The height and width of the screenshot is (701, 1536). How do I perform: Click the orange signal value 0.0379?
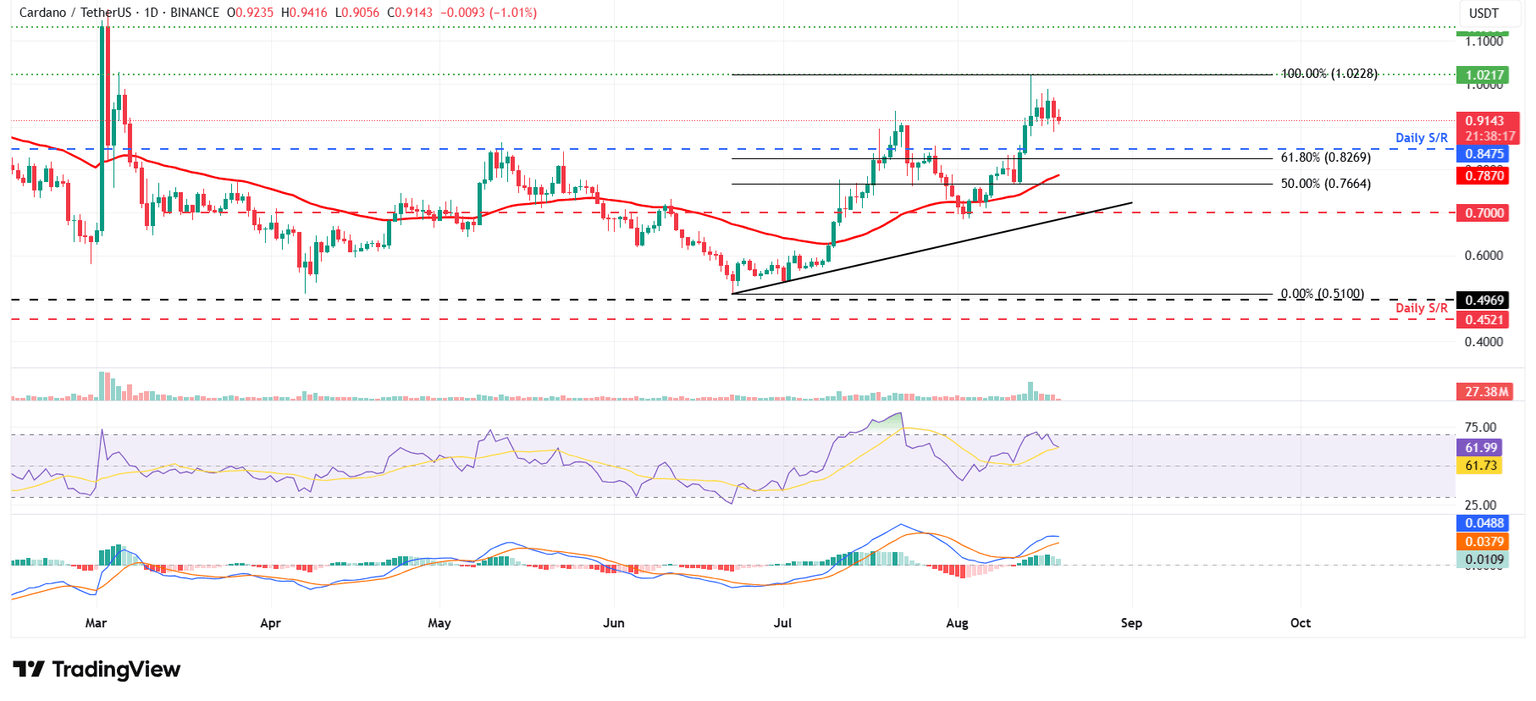pos(1483,539)
